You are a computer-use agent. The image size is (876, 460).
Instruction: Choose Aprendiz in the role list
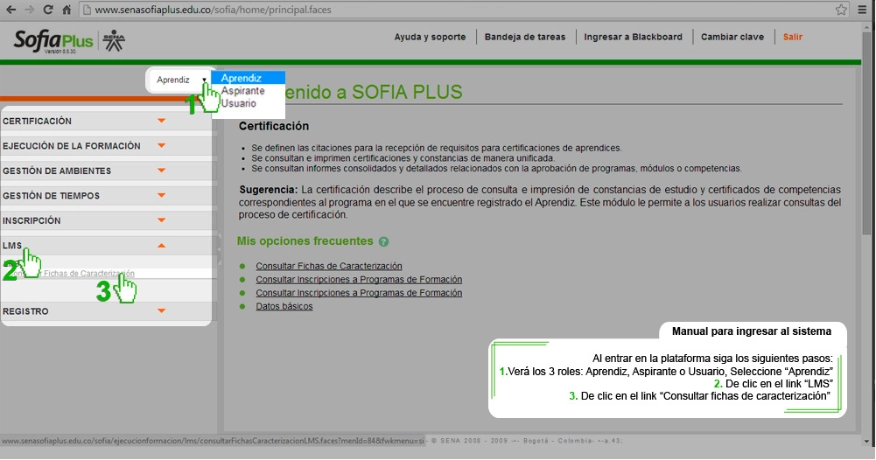(248, 78)
